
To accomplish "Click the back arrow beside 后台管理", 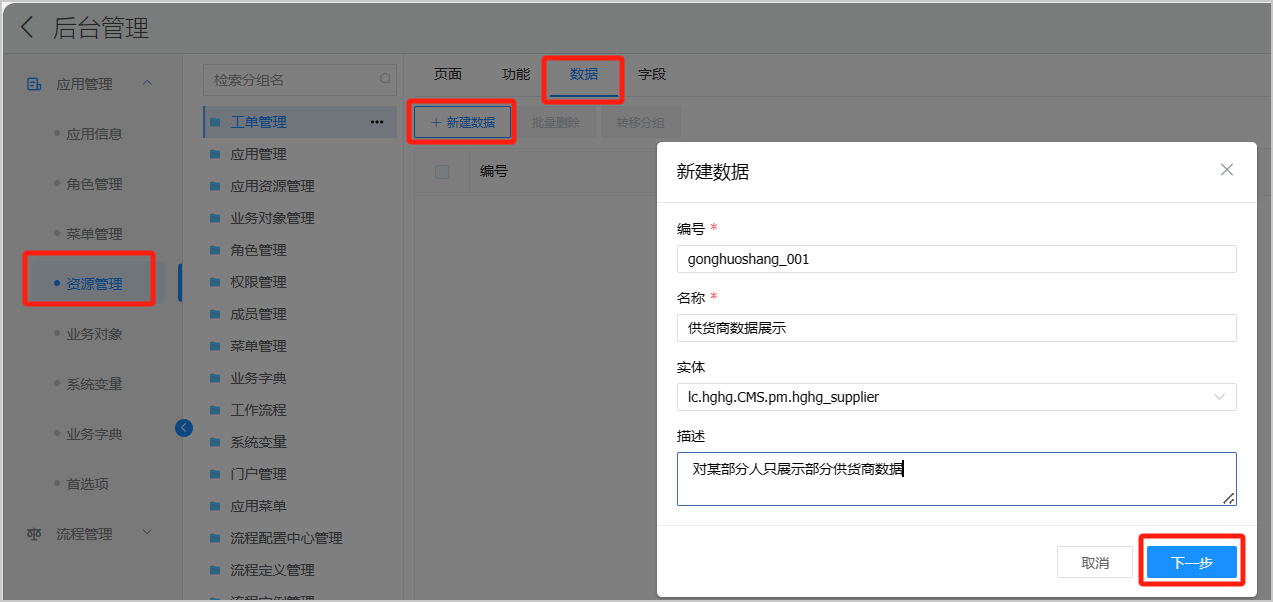I will [x=27, y=28].
